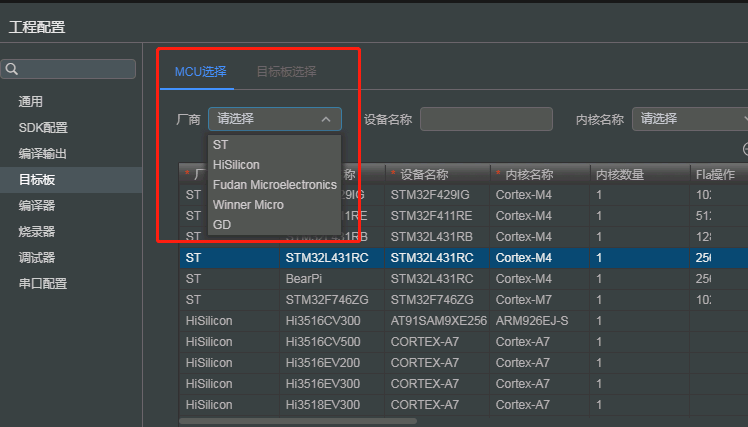Image resolution: width=748 pixels, height=427 pixels.
Task: Select the 目标板 sidebar item
Action: 71,180
